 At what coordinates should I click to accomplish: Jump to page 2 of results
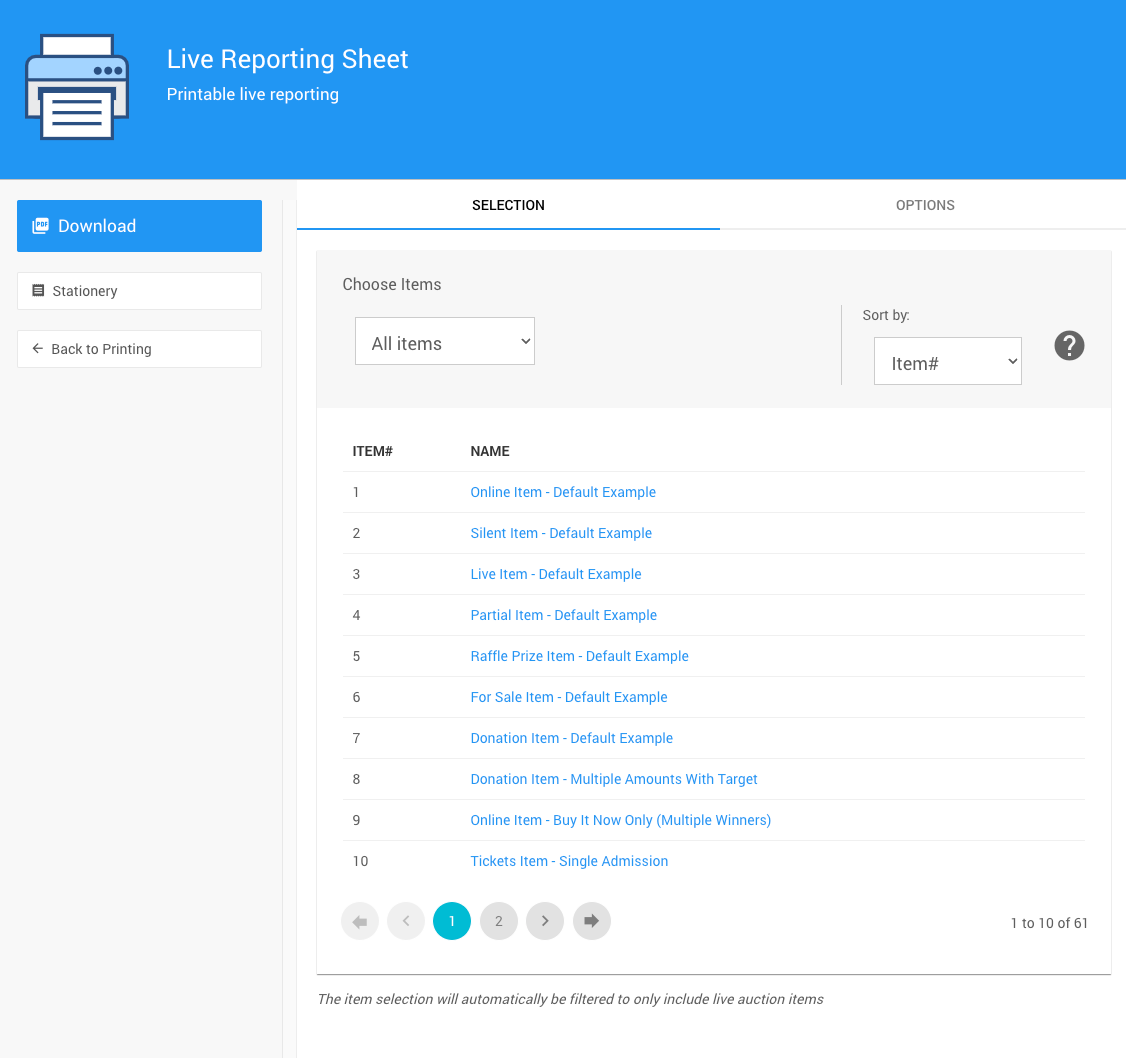pyautogui.click(x=499, y=921)
